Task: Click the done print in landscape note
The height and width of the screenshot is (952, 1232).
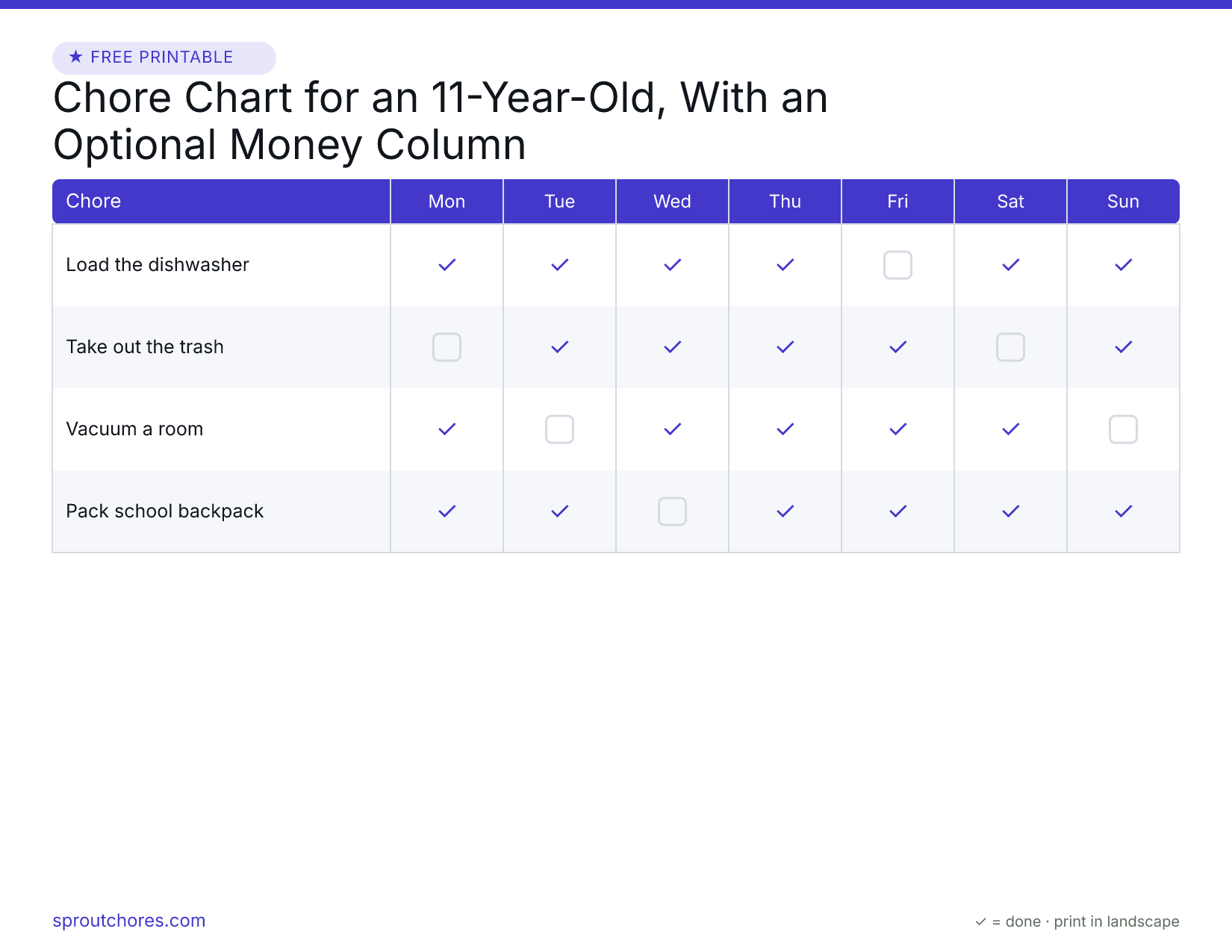Action: [1077, 921]
